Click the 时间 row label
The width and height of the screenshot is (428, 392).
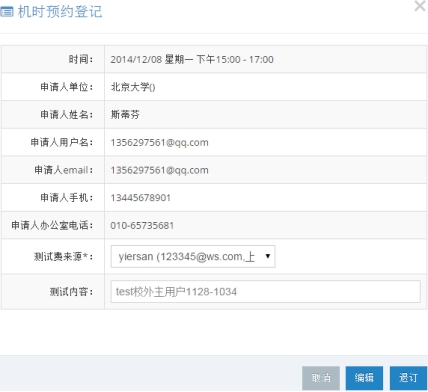click(x=81, y=60)
